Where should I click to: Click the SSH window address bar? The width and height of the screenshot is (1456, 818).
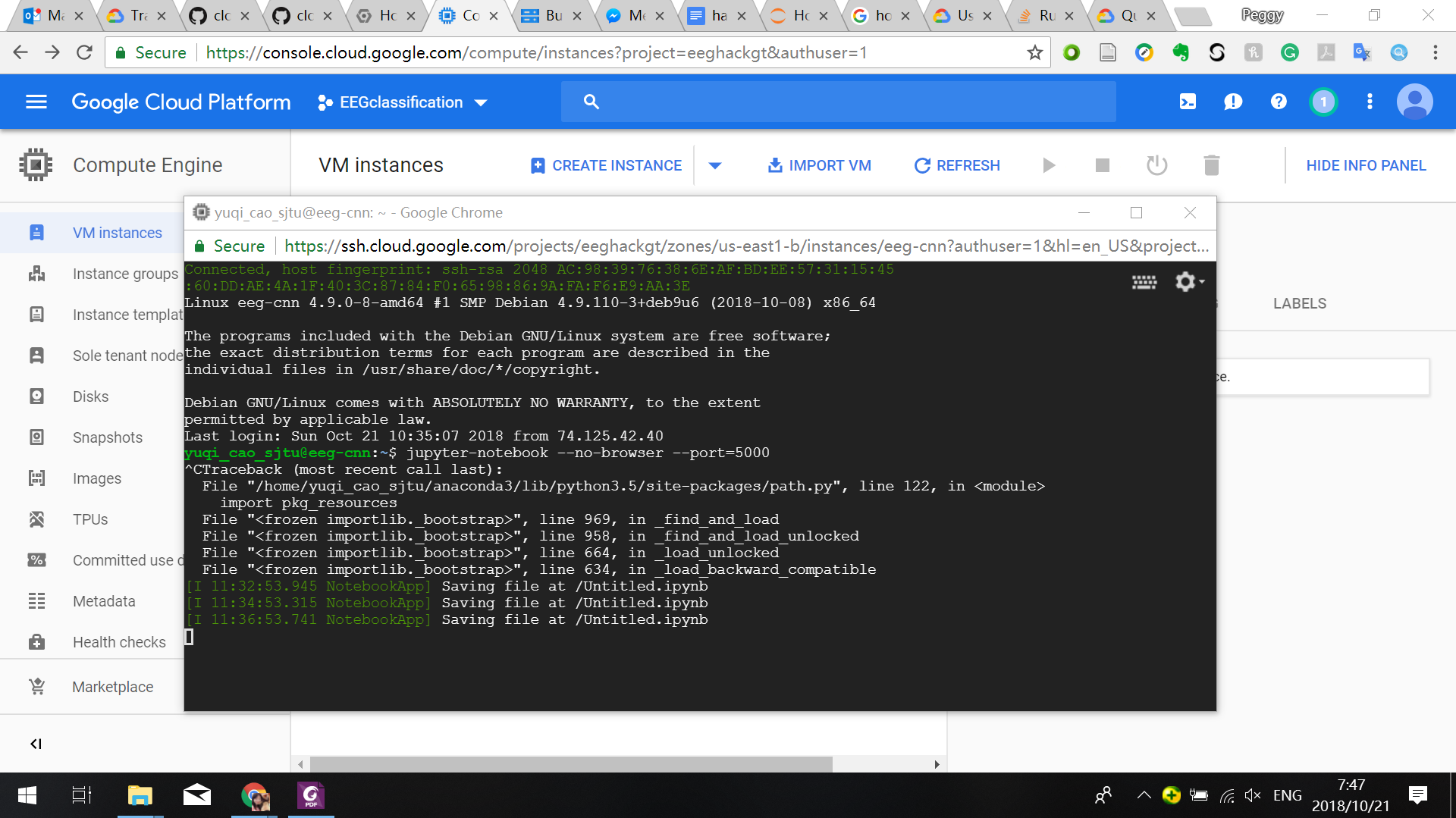point(746,246)
